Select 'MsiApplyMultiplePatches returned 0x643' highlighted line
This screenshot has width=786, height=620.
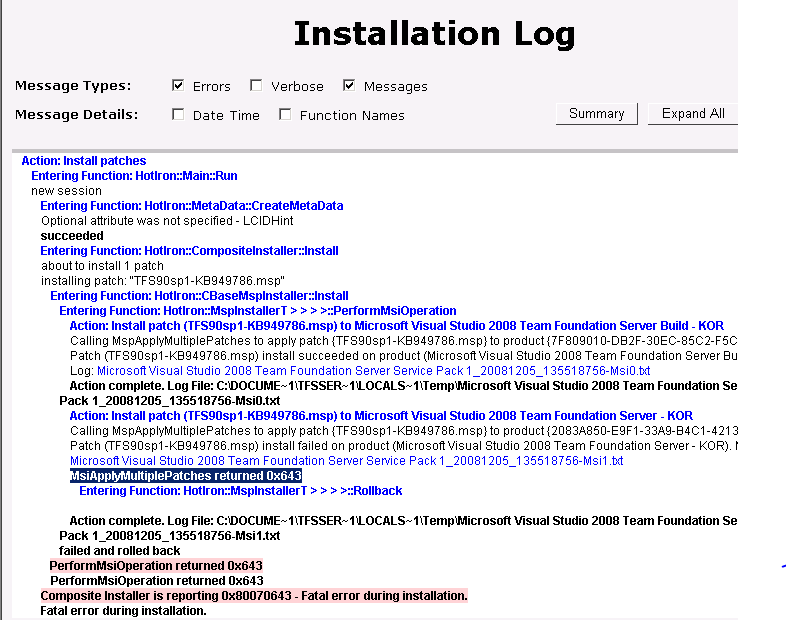tap(186, 476)
